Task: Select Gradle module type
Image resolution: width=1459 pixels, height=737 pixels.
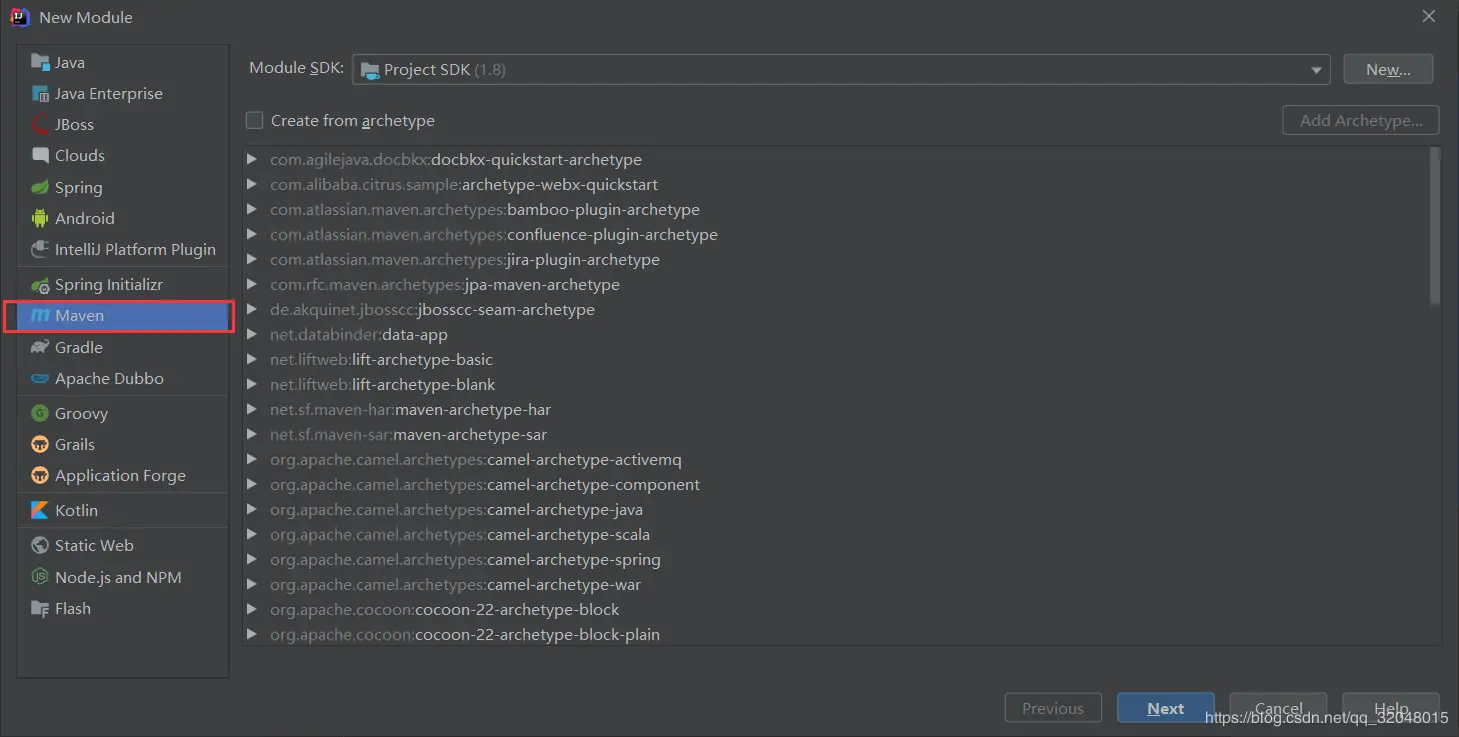Action: [x=123, y=347]
